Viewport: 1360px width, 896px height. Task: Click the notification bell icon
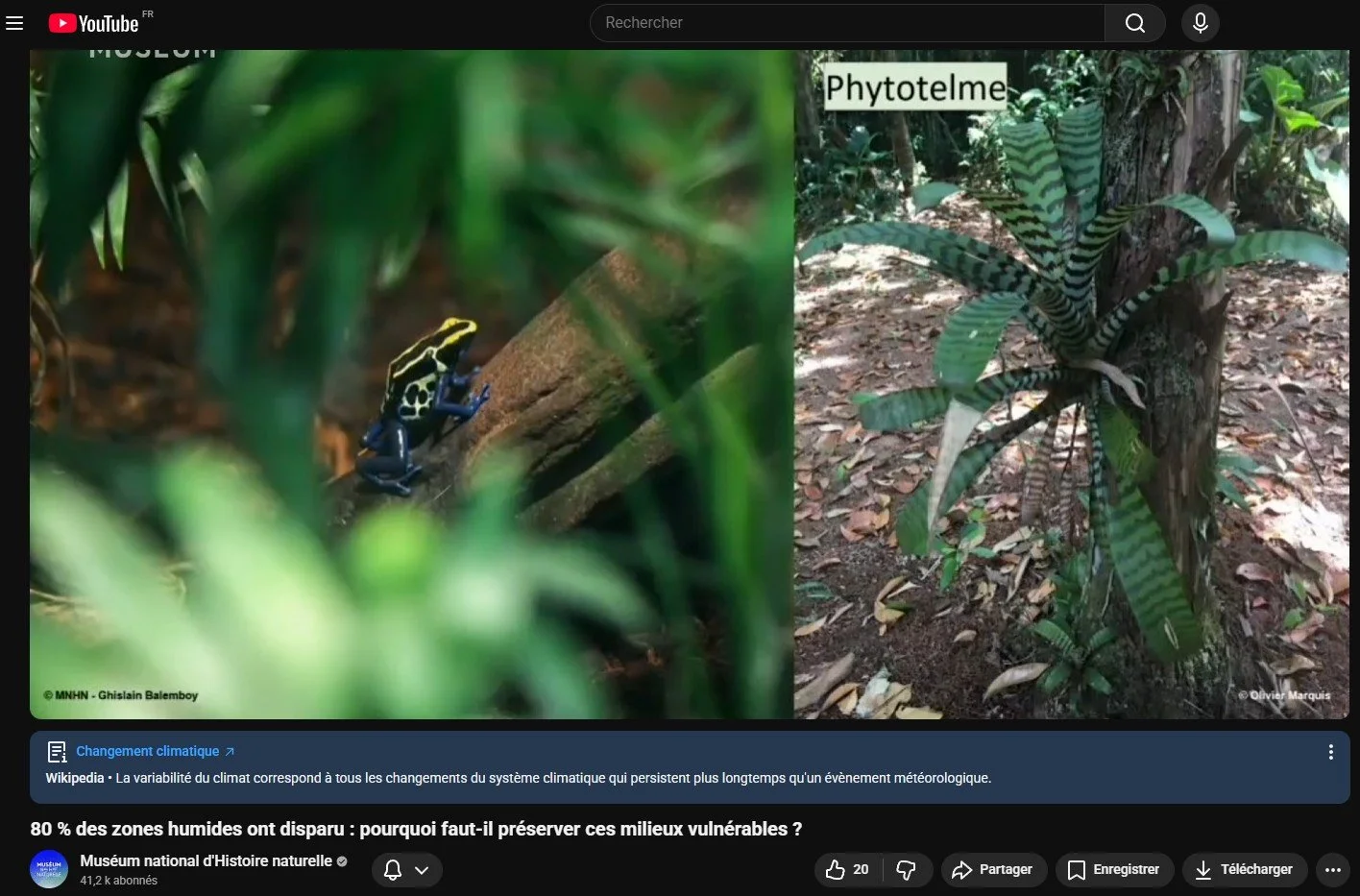393,870
